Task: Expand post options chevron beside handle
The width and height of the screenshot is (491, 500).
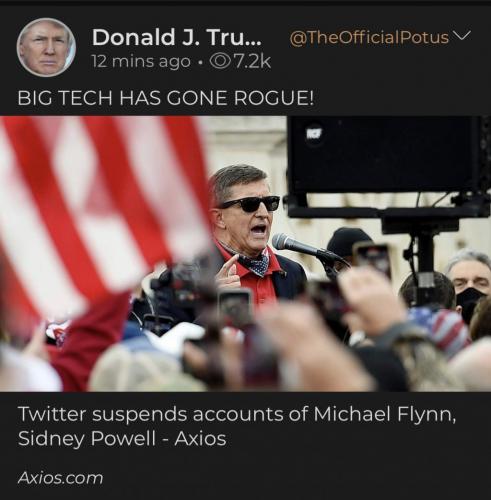Action: point(462,35)
